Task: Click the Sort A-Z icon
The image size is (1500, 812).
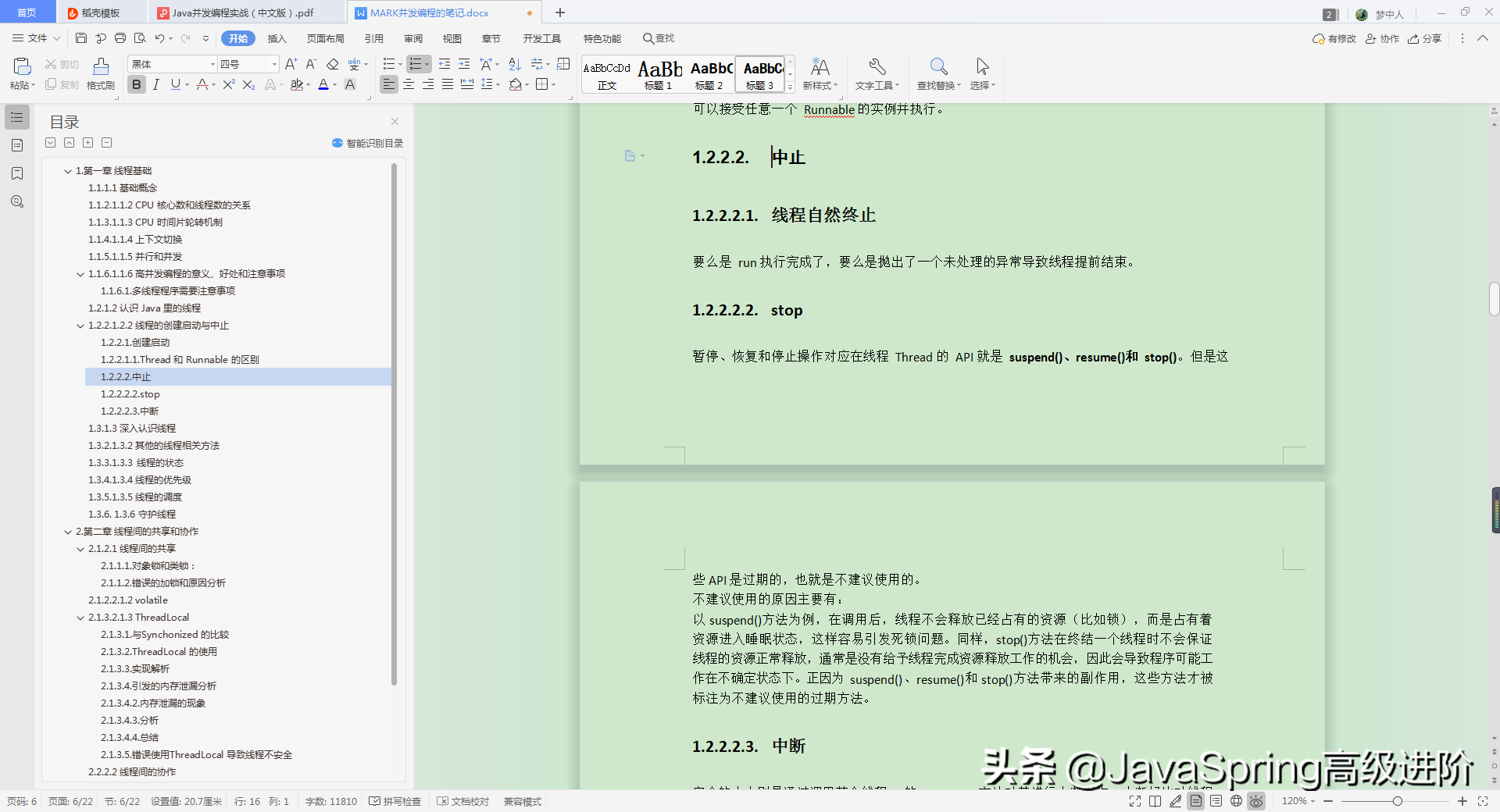Action: 515,64
